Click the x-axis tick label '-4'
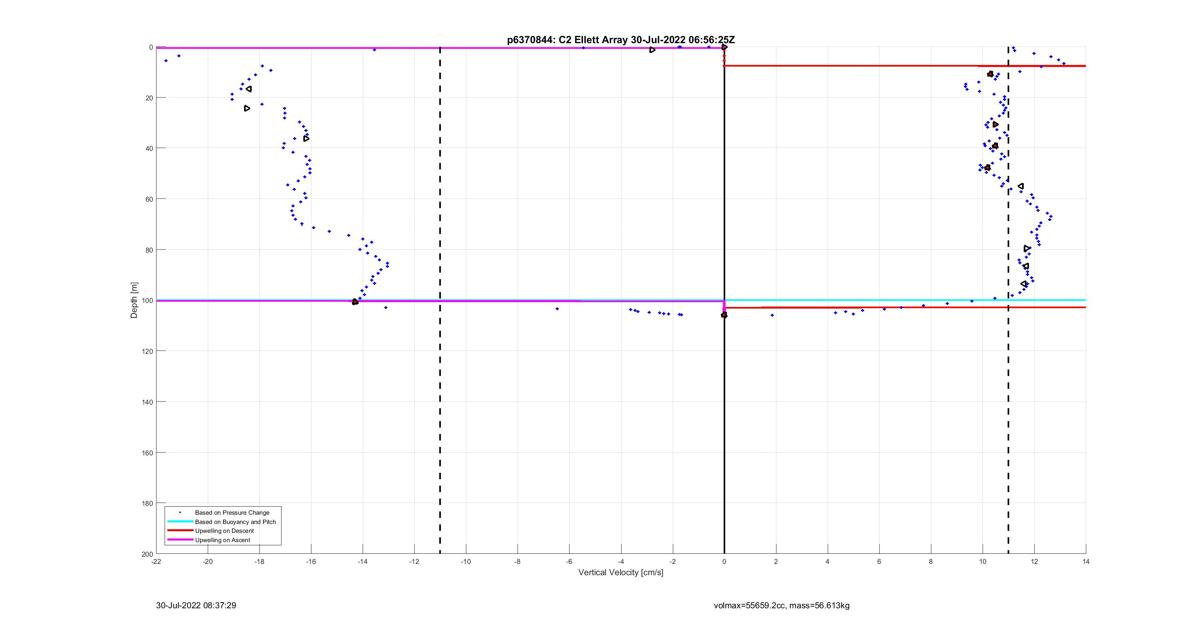This screenshot has width=1200, height=622. [x=621, y=561]
